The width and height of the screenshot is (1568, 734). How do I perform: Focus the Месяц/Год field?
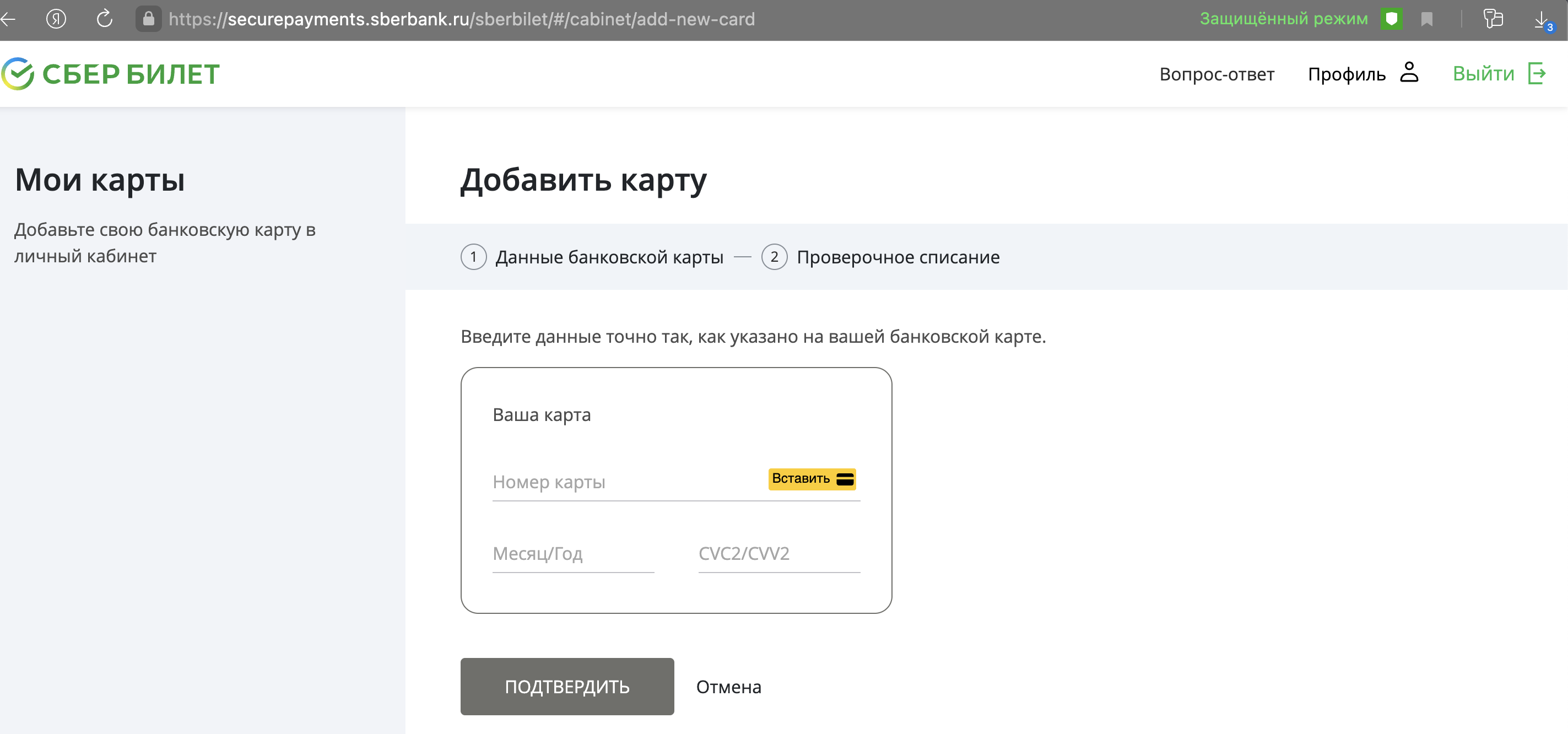point(573,553)
